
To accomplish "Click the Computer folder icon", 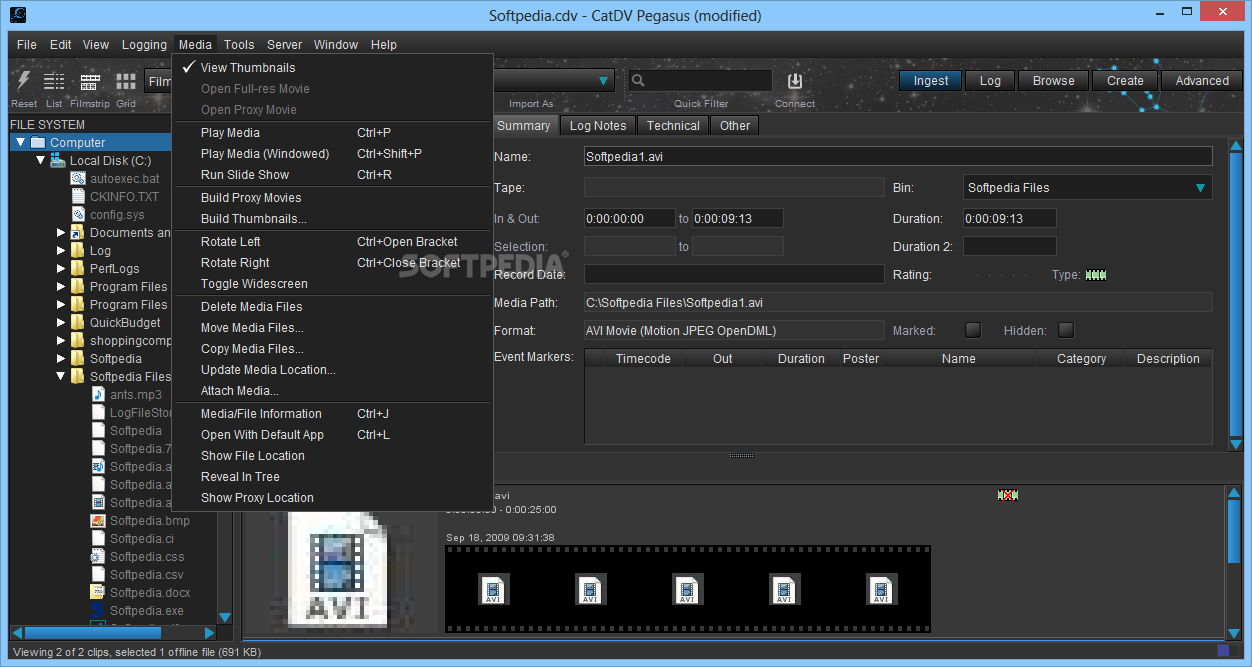I will 38,143.
